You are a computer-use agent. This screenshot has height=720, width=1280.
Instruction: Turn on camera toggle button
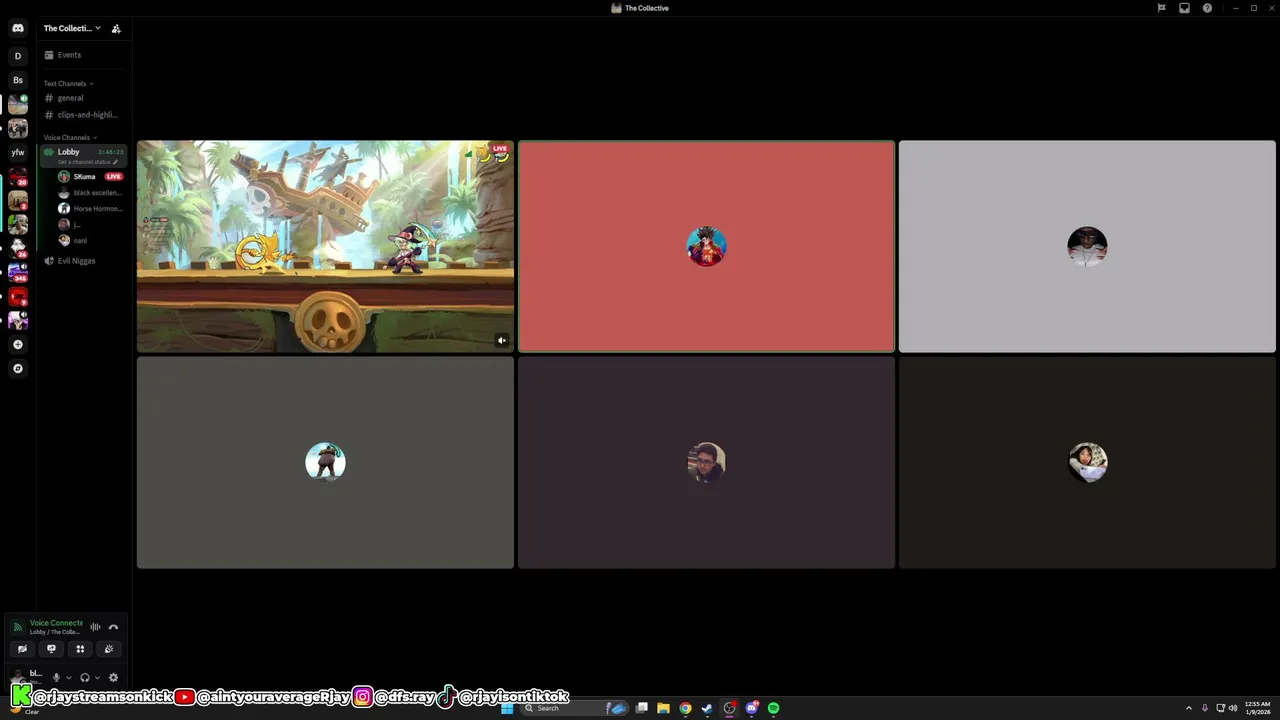22,649
